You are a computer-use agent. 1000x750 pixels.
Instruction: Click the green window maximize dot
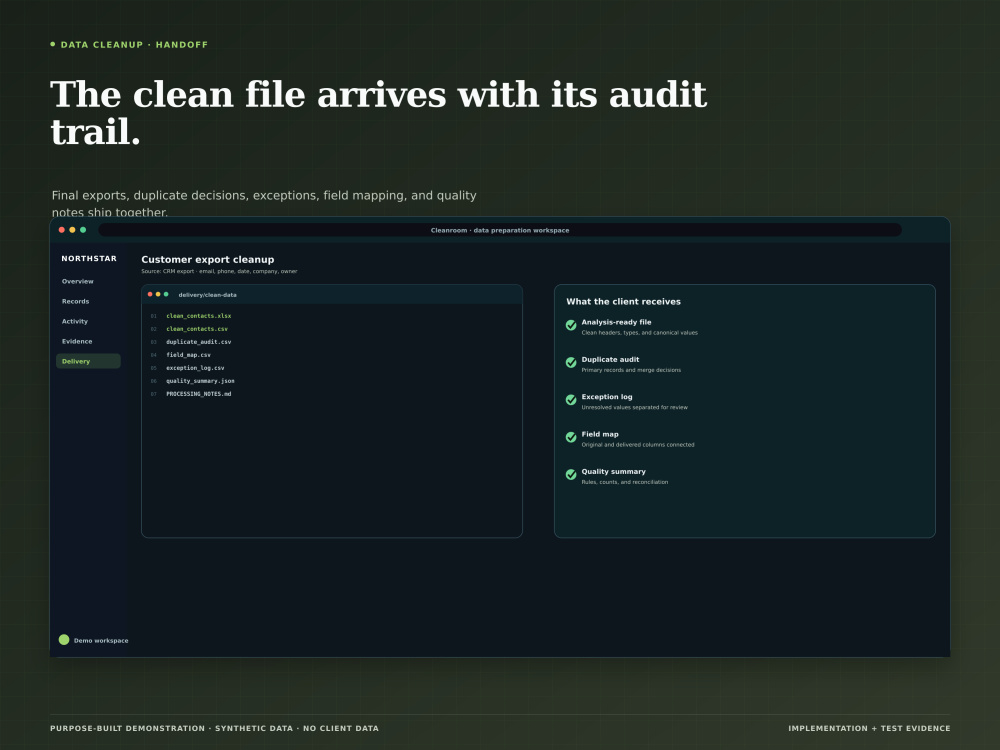coord(83,230)
